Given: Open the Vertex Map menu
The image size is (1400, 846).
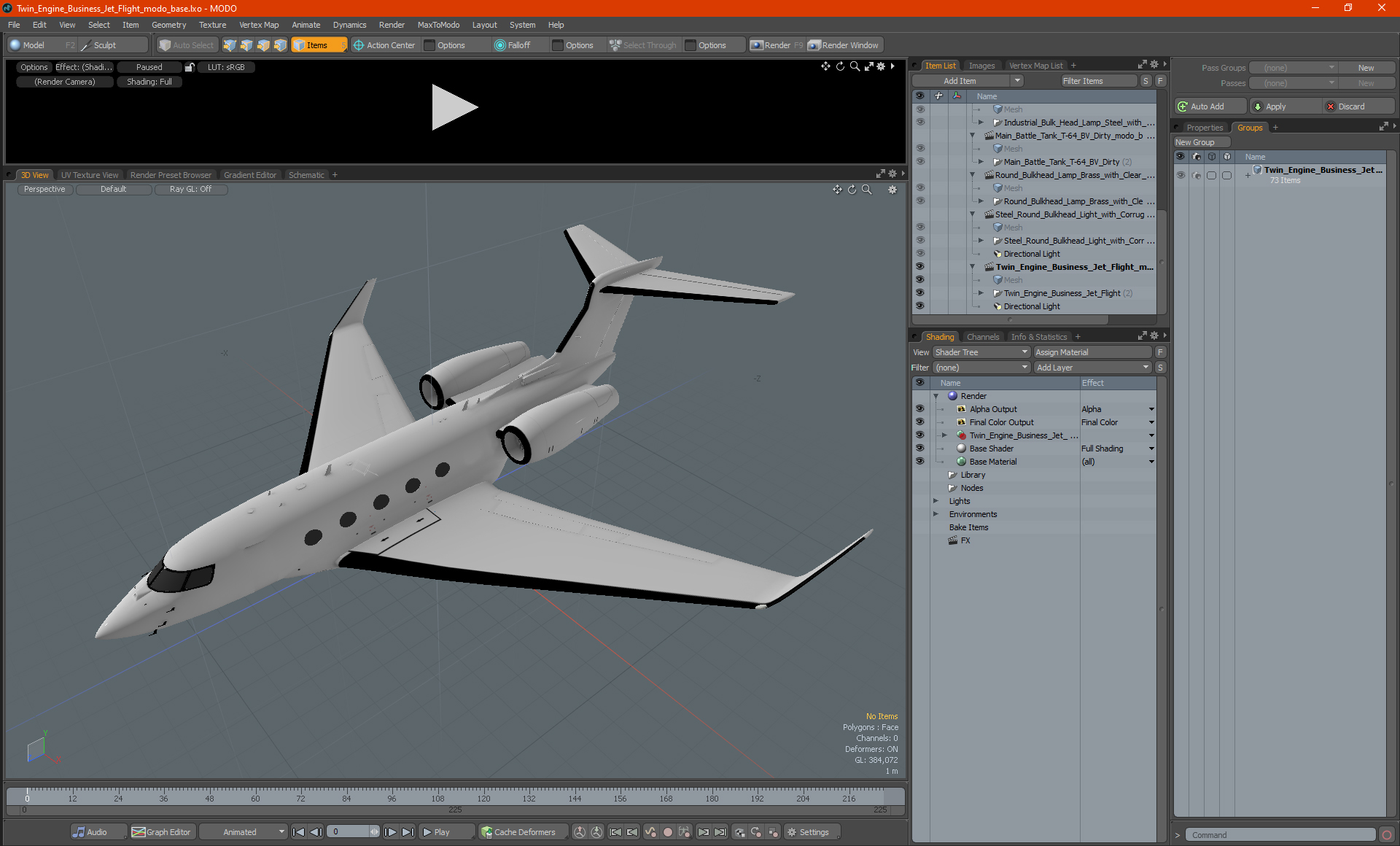Looking at the screenshot, I should tap(259, 25).
